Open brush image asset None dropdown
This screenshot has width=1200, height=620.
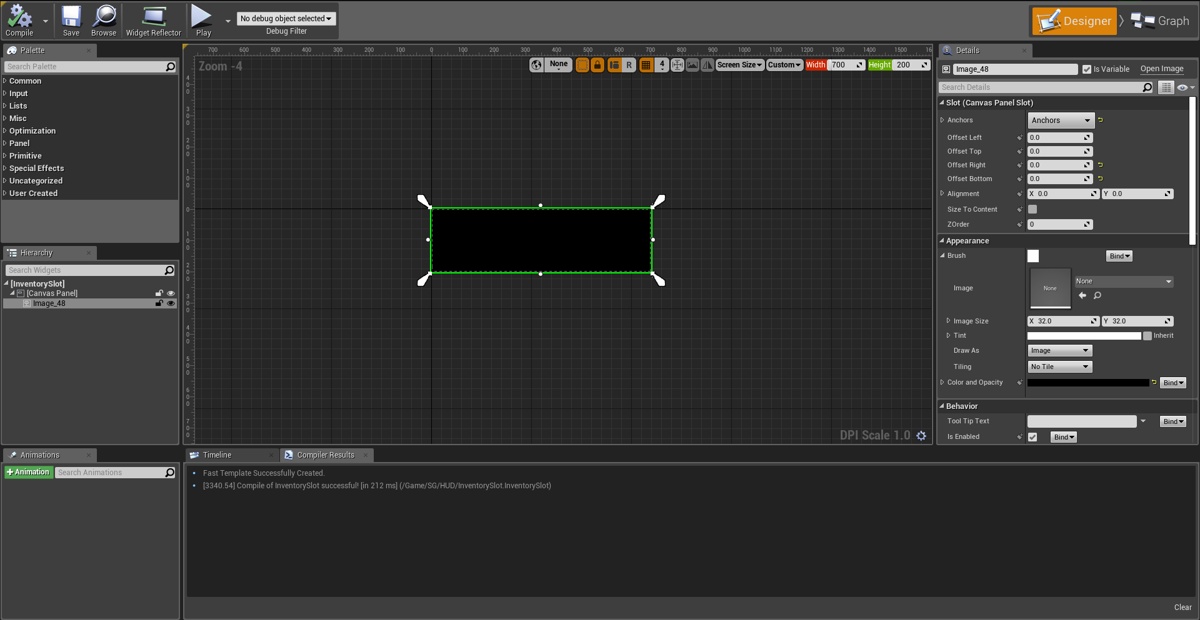click(1124, 281)
